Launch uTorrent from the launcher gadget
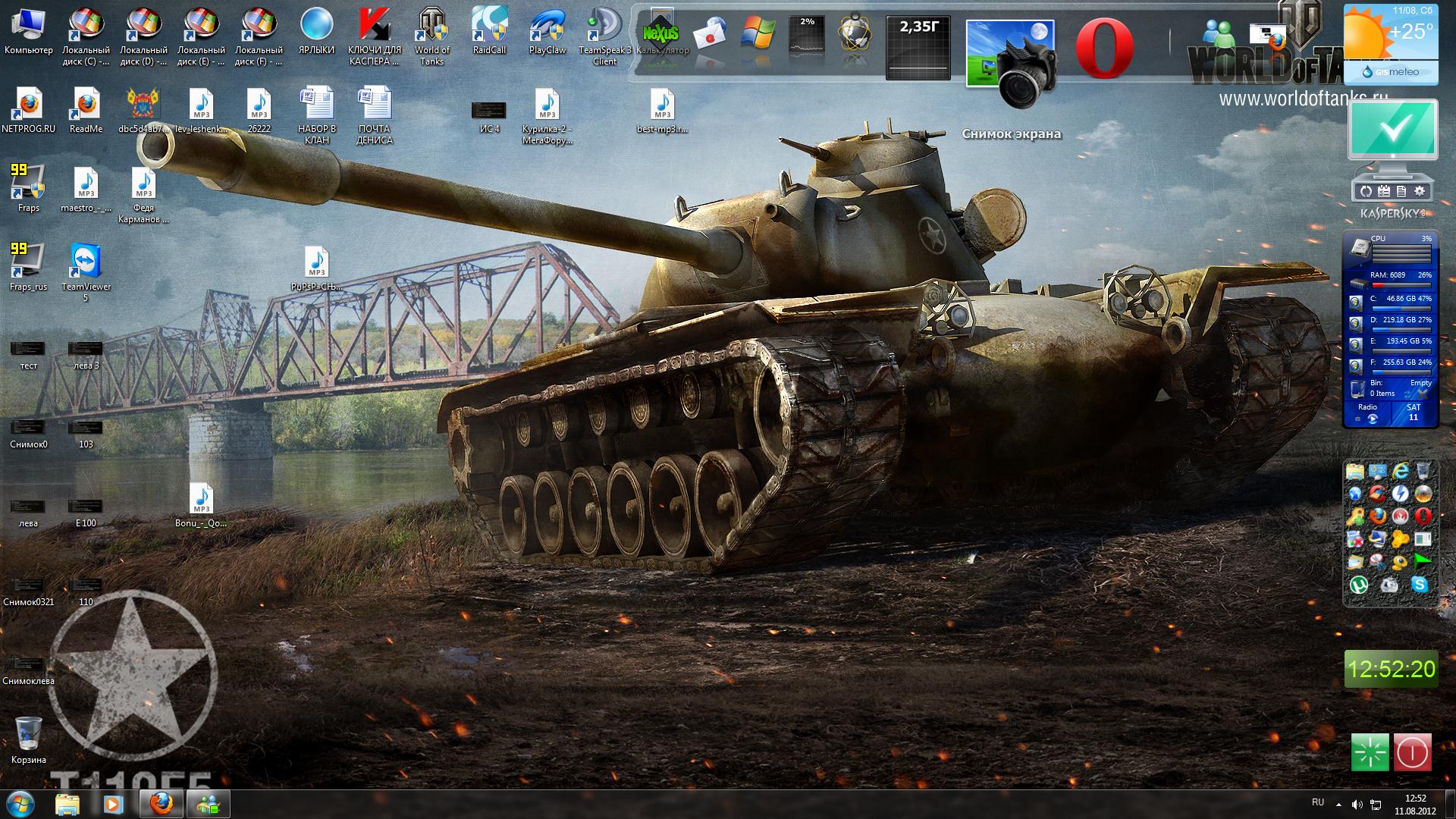The height and width of the screenshot is (819, 1456). click(1357, 585)
